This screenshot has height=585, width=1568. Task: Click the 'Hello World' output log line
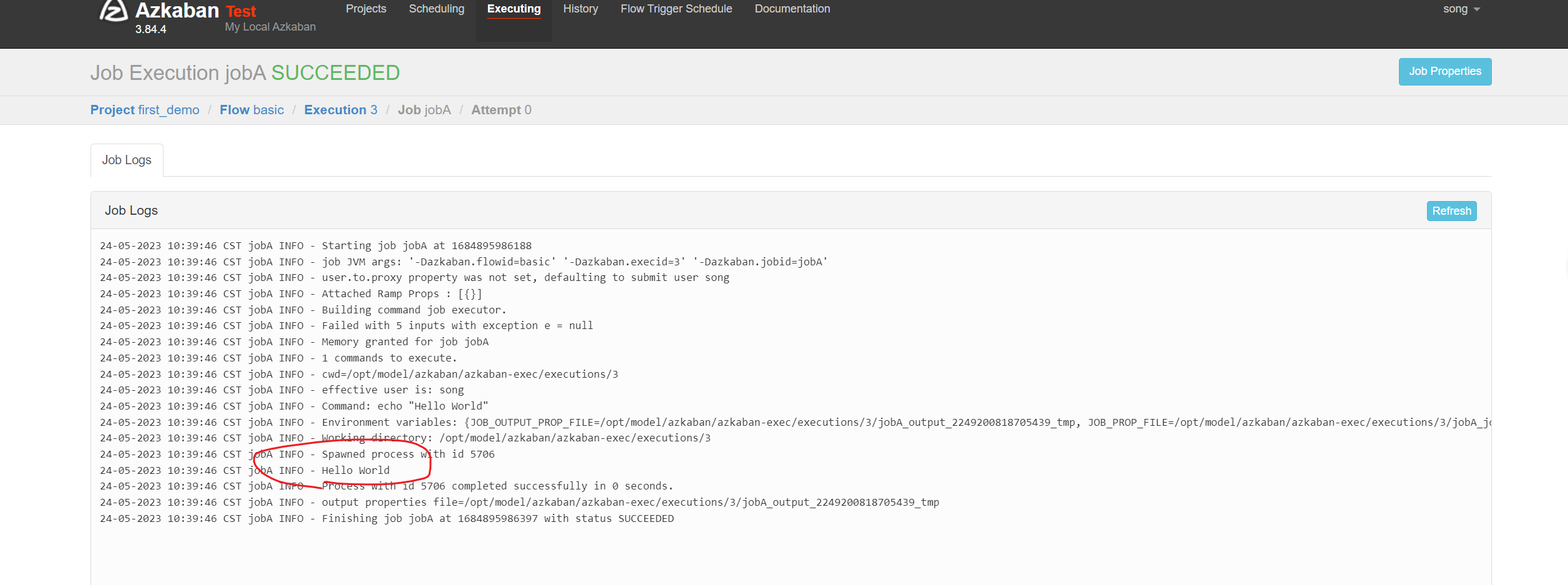tap(245, 471)
